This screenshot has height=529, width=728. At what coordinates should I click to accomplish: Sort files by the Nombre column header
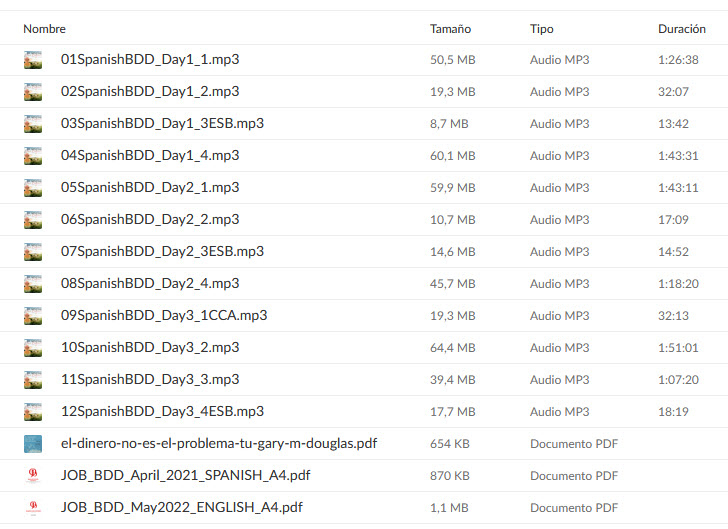(45, 29)
